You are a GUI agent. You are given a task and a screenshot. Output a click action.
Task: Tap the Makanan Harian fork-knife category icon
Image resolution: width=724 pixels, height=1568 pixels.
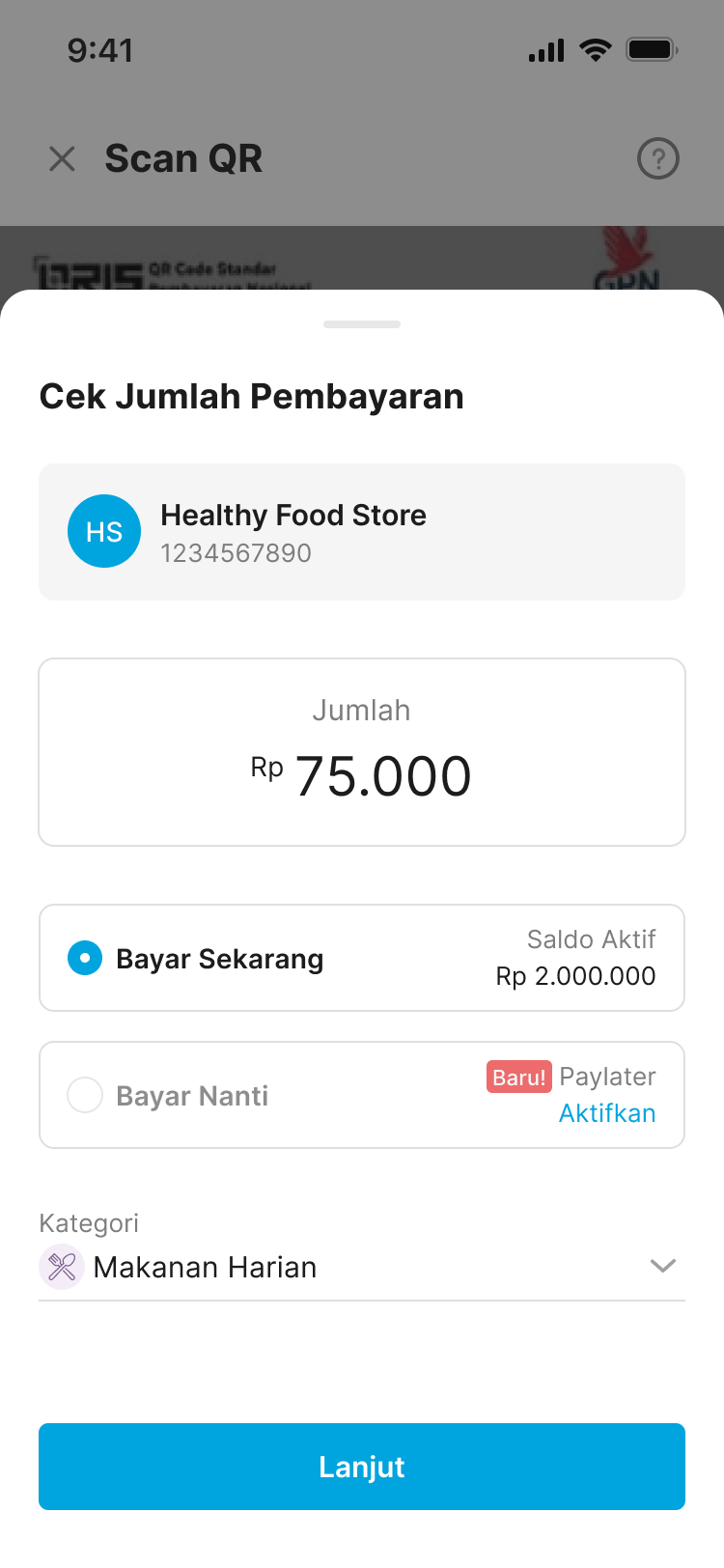pyautogui.click(x=62, y=1267)
